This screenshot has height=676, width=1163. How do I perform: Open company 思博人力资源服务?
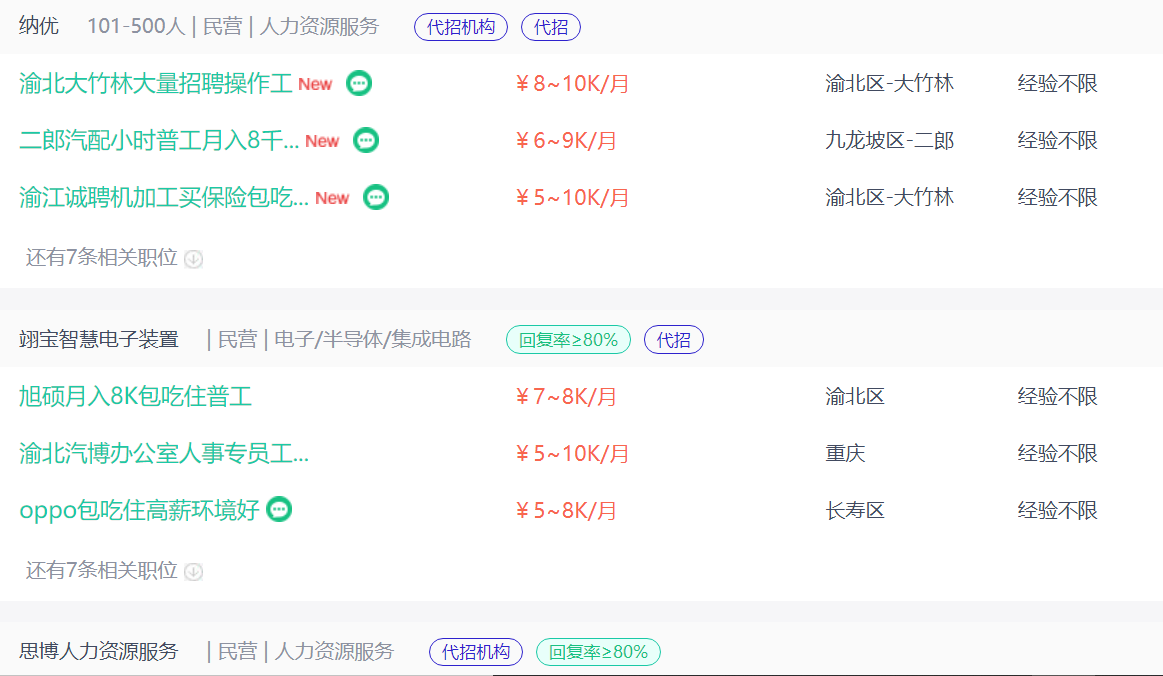[99, 652]
